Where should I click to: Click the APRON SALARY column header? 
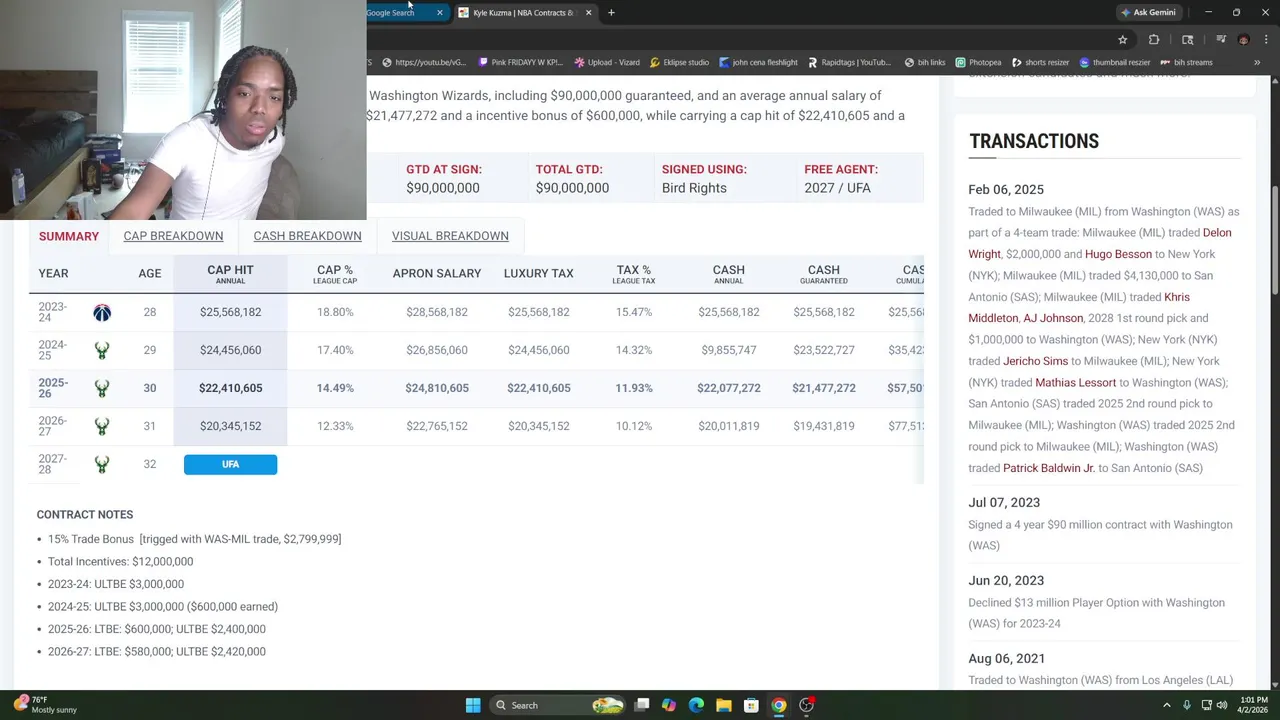click(437, 273)
